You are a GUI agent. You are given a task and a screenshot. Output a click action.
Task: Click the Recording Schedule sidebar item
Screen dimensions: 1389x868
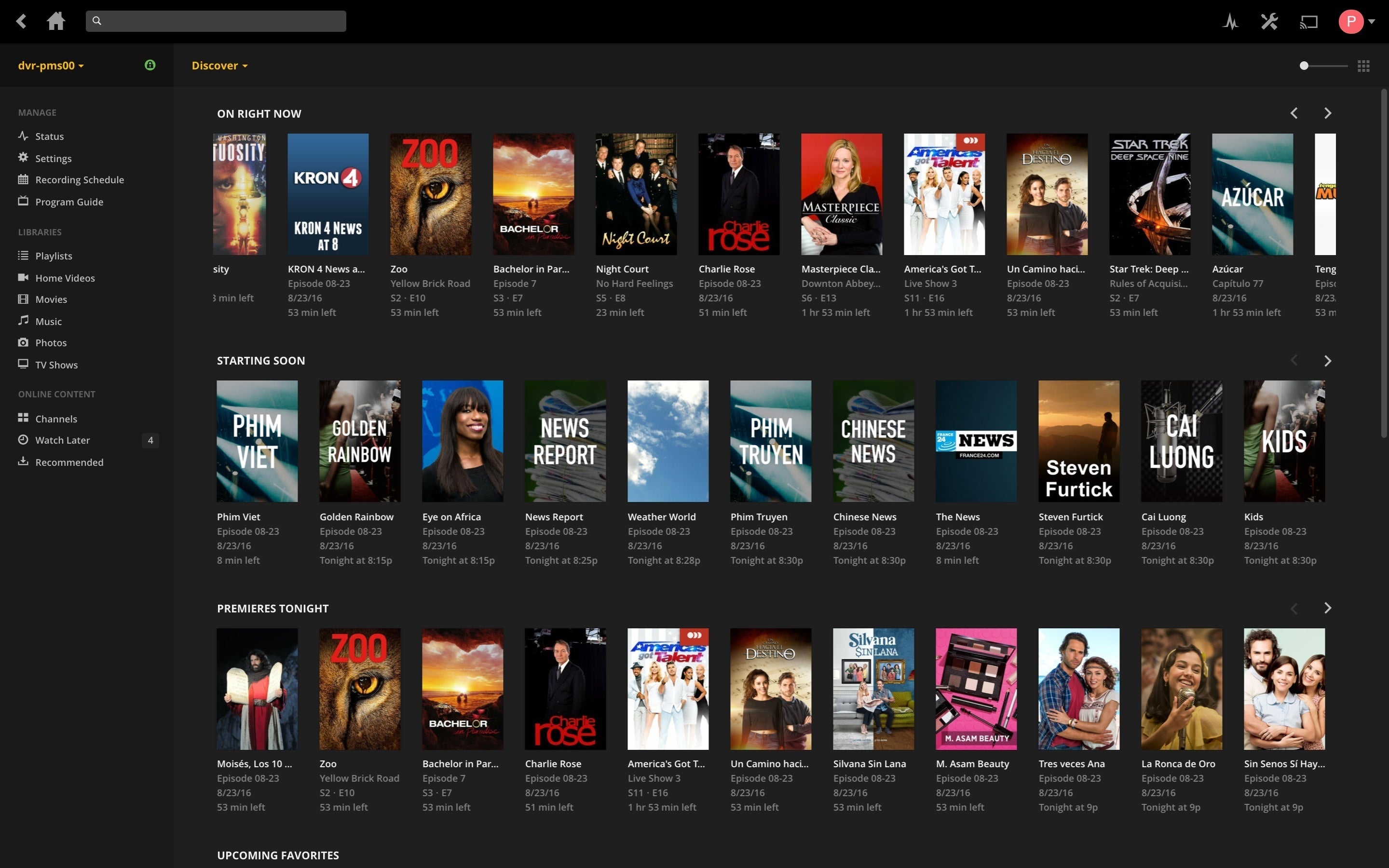coord(79,179)
